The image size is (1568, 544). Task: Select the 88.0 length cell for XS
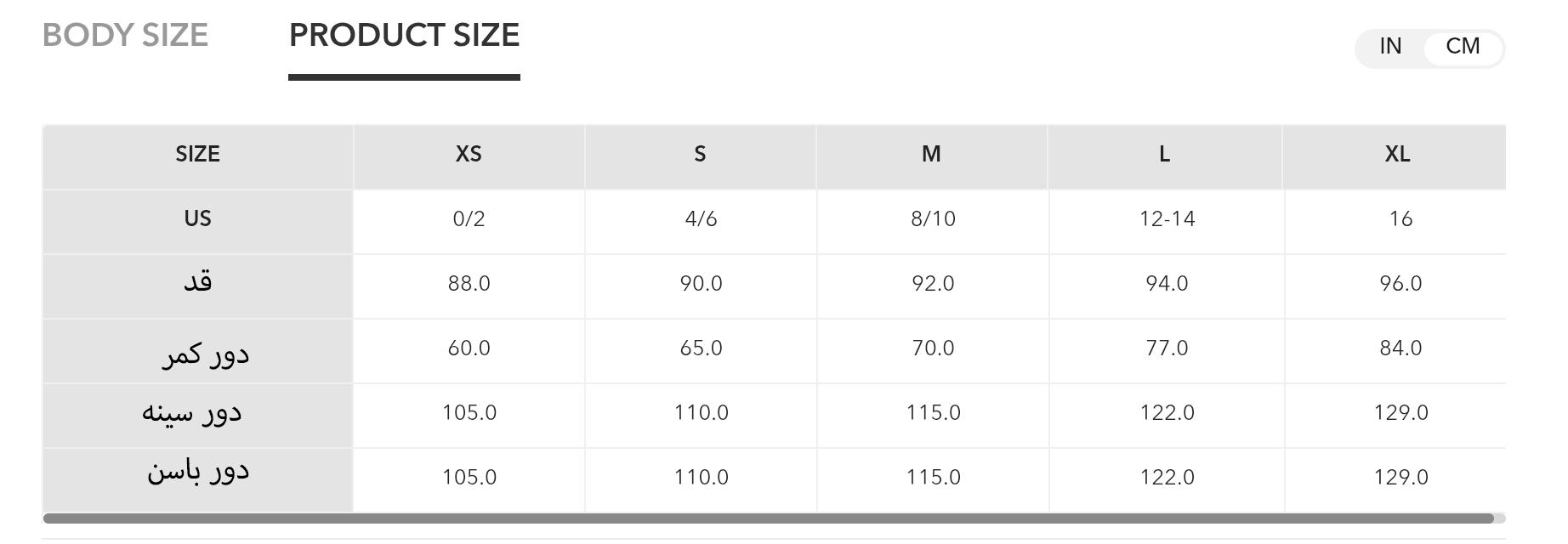(469, 284)
